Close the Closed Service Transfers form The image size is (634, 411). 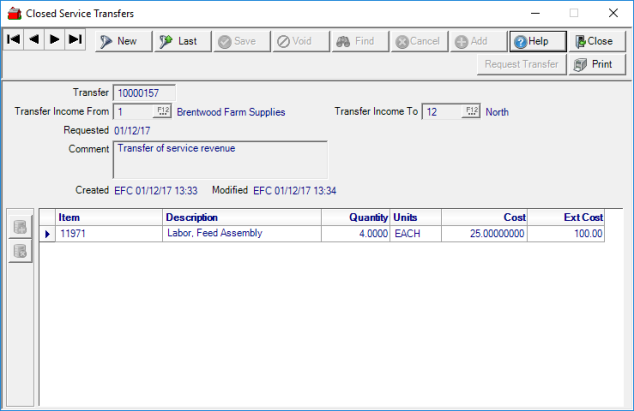click(596, 41)
